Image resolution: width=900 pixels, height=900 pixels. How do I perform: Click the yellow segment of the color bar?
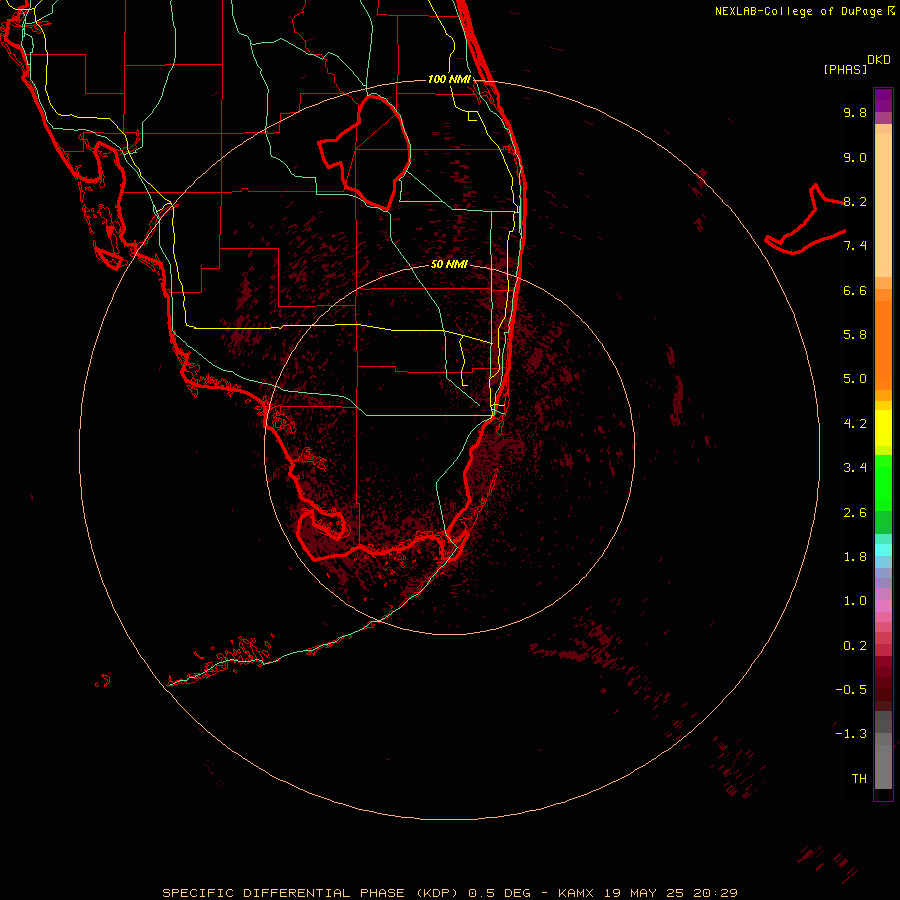[883, 428]
